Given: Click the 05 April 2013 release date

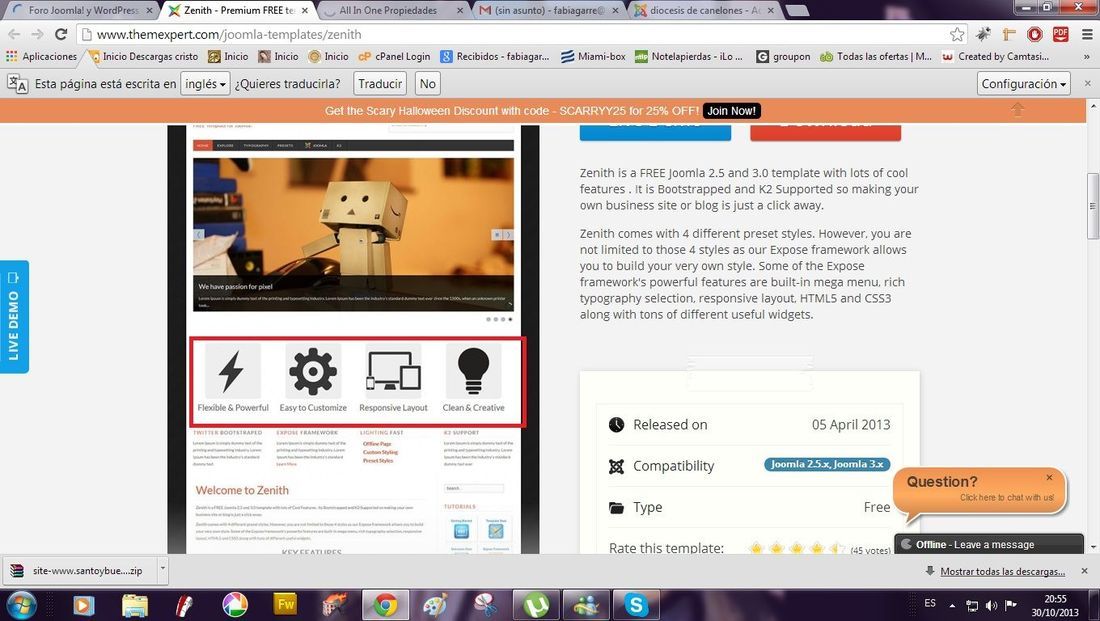Looking at the screenshot, I should click(x=851, y=425).
